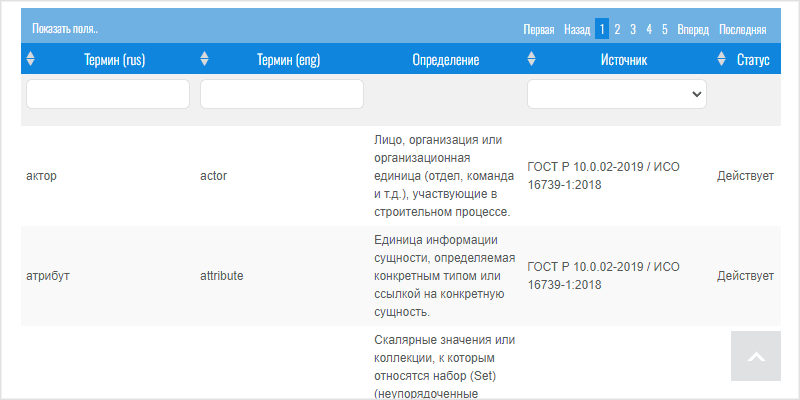Click Источник column header text

[x=624, y=60]
